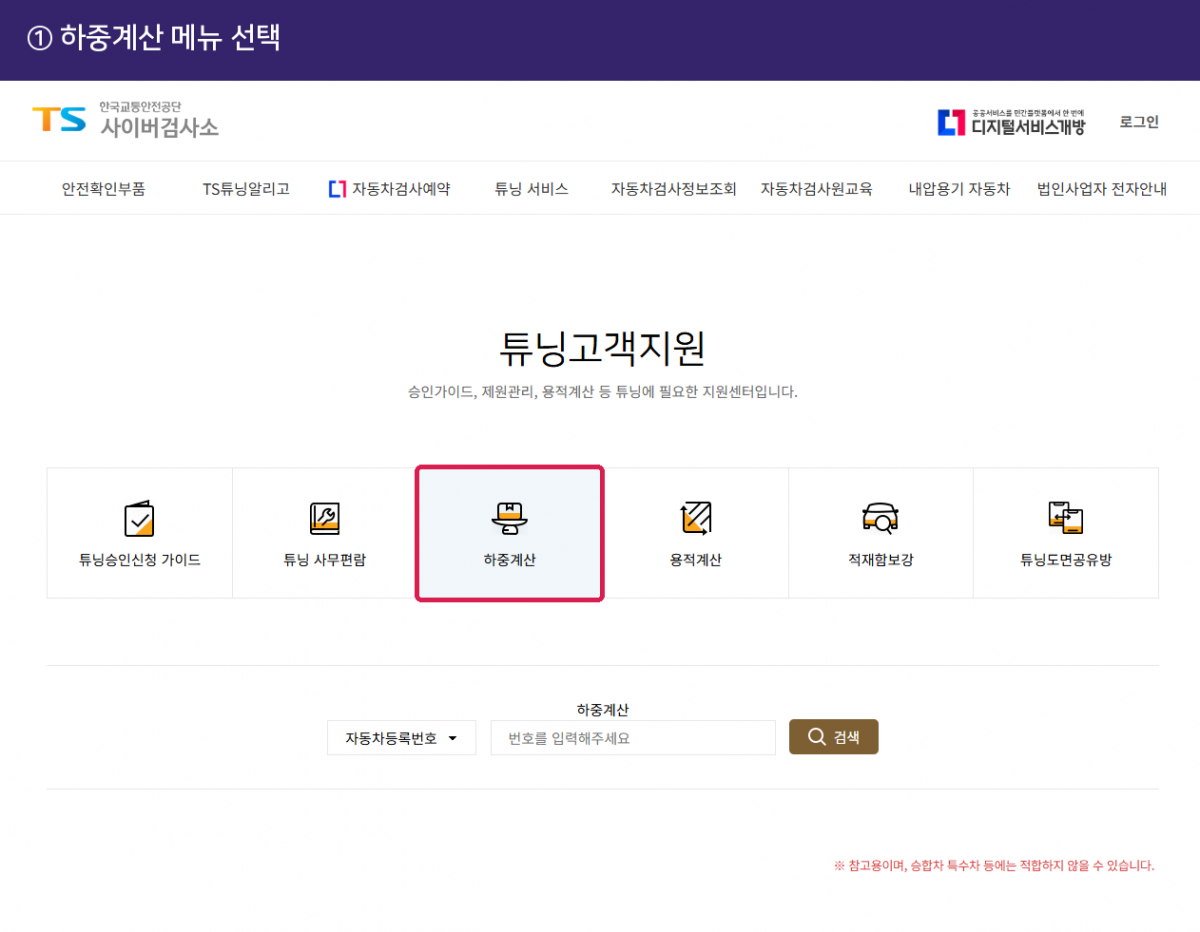Open the 자동차검사예약 menu
Viewport: 1200px width, 932px height.
(x=401, y=189)
